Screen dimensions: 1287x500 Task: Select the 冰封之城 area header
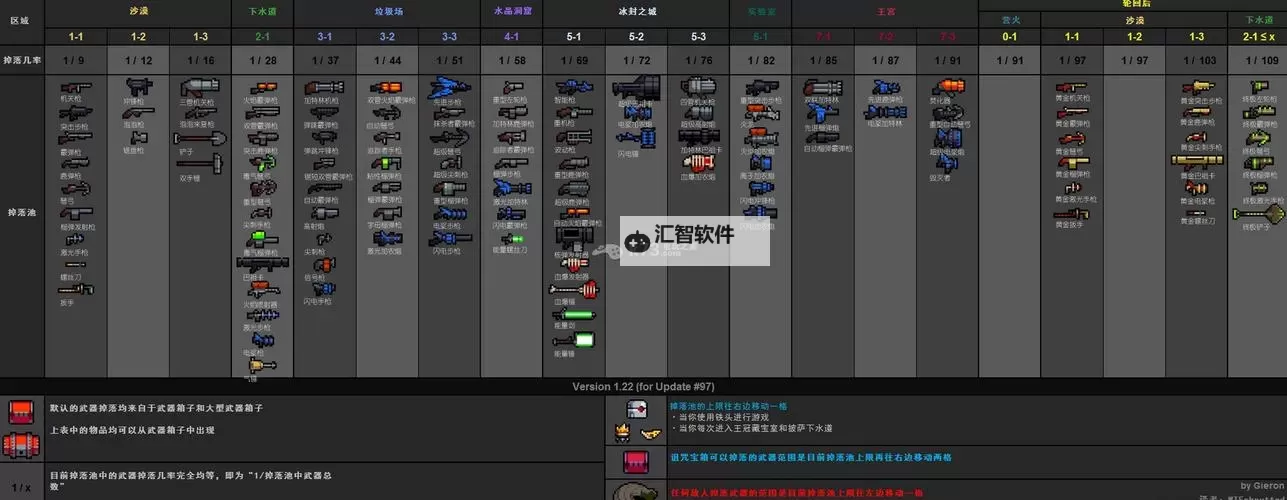637,12
